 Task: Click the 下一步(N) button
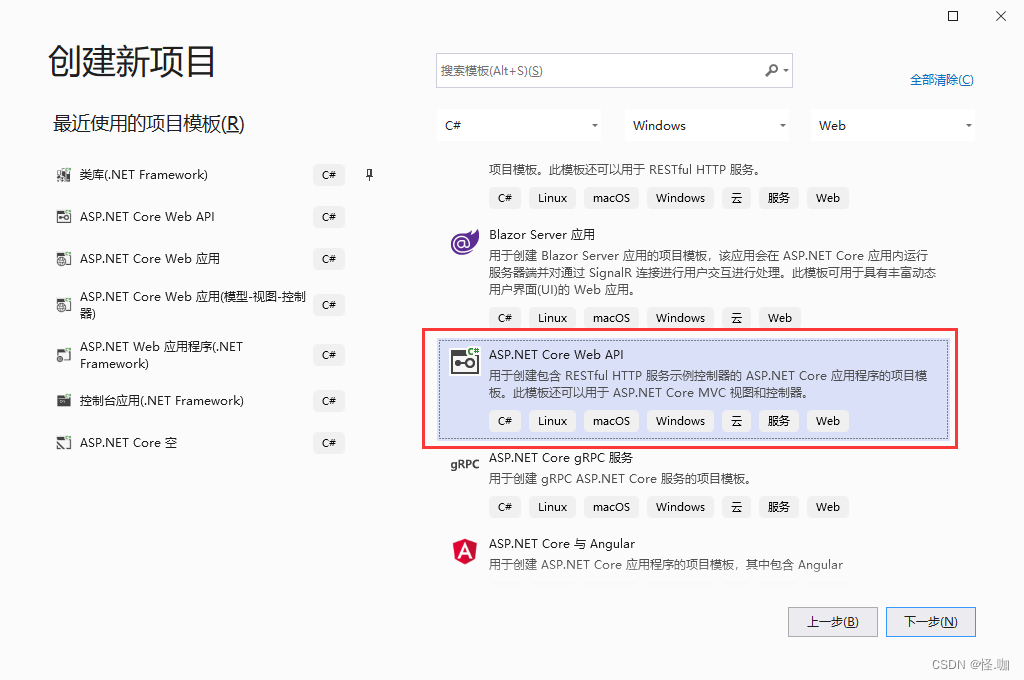[931, 622]
